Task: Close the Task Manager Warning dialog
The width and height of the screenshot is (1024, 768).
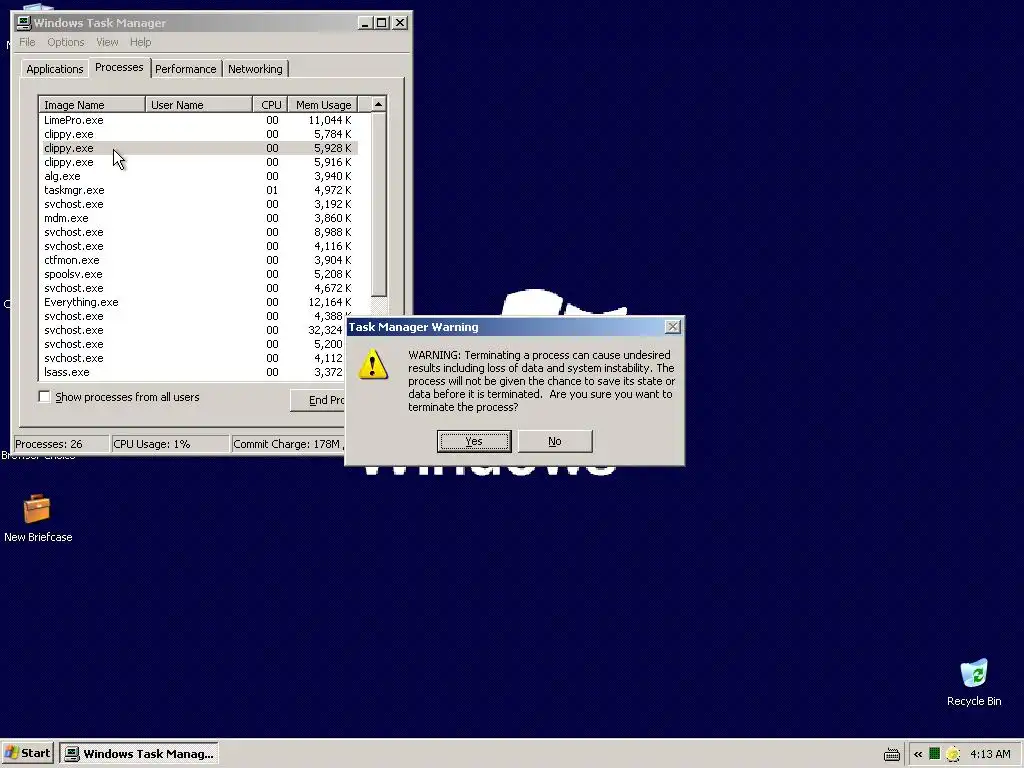Action: click(673, 327)
